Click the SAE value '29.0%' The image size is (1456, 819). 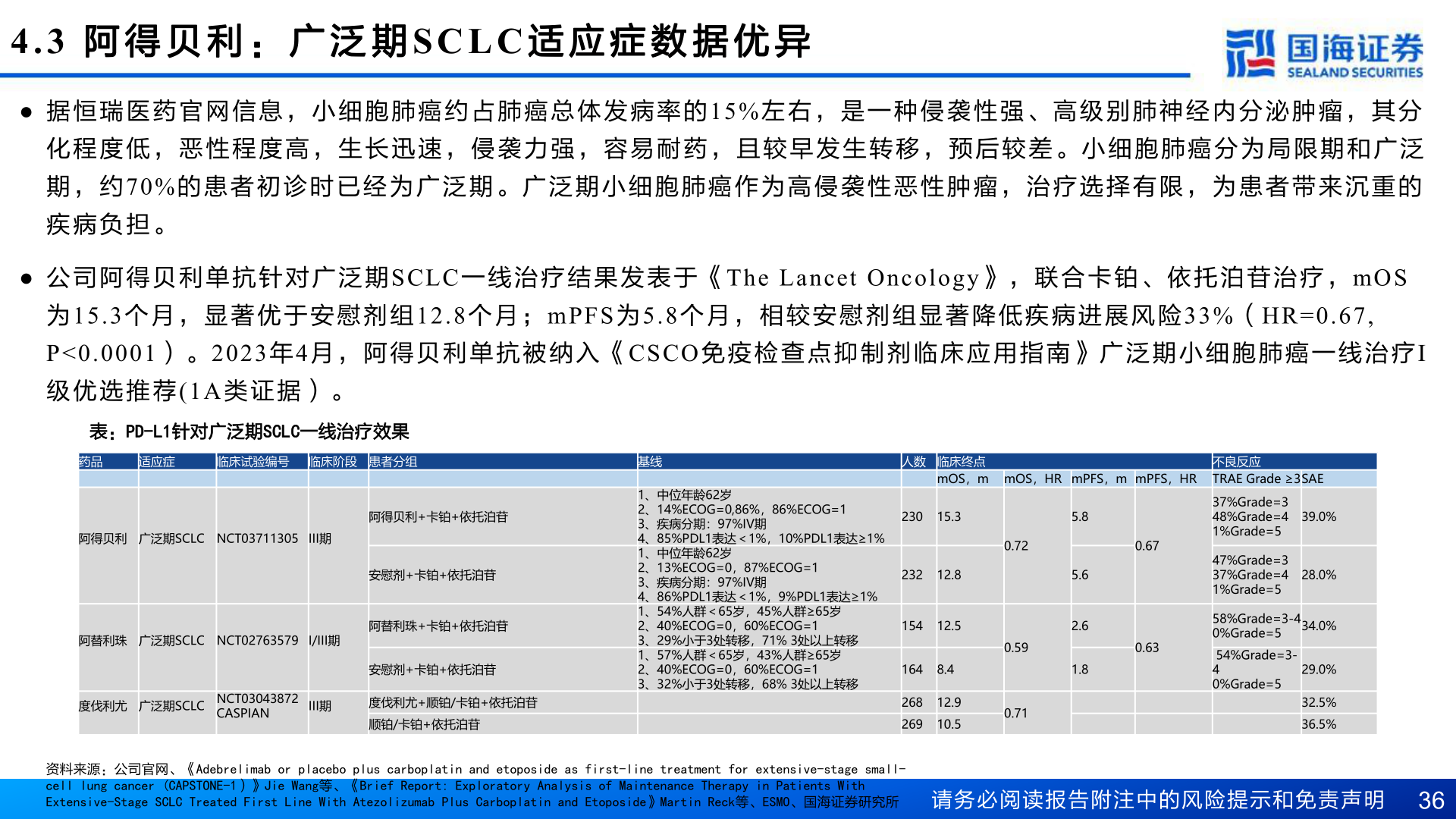point(1319,670)
